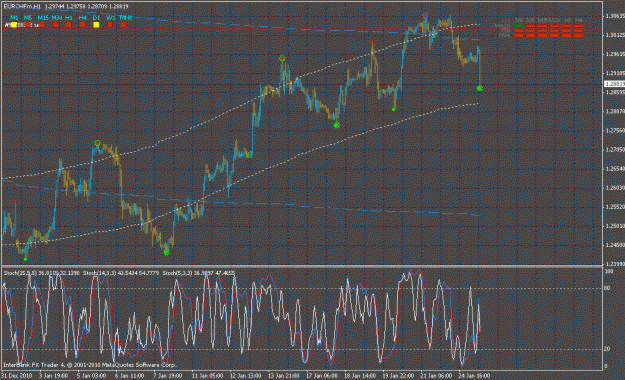Image resolution: width=625 pixels, height=380 pixels.
Task: Click the '19 Jan 22:00' date label
Action: click(x=397, y=376)
